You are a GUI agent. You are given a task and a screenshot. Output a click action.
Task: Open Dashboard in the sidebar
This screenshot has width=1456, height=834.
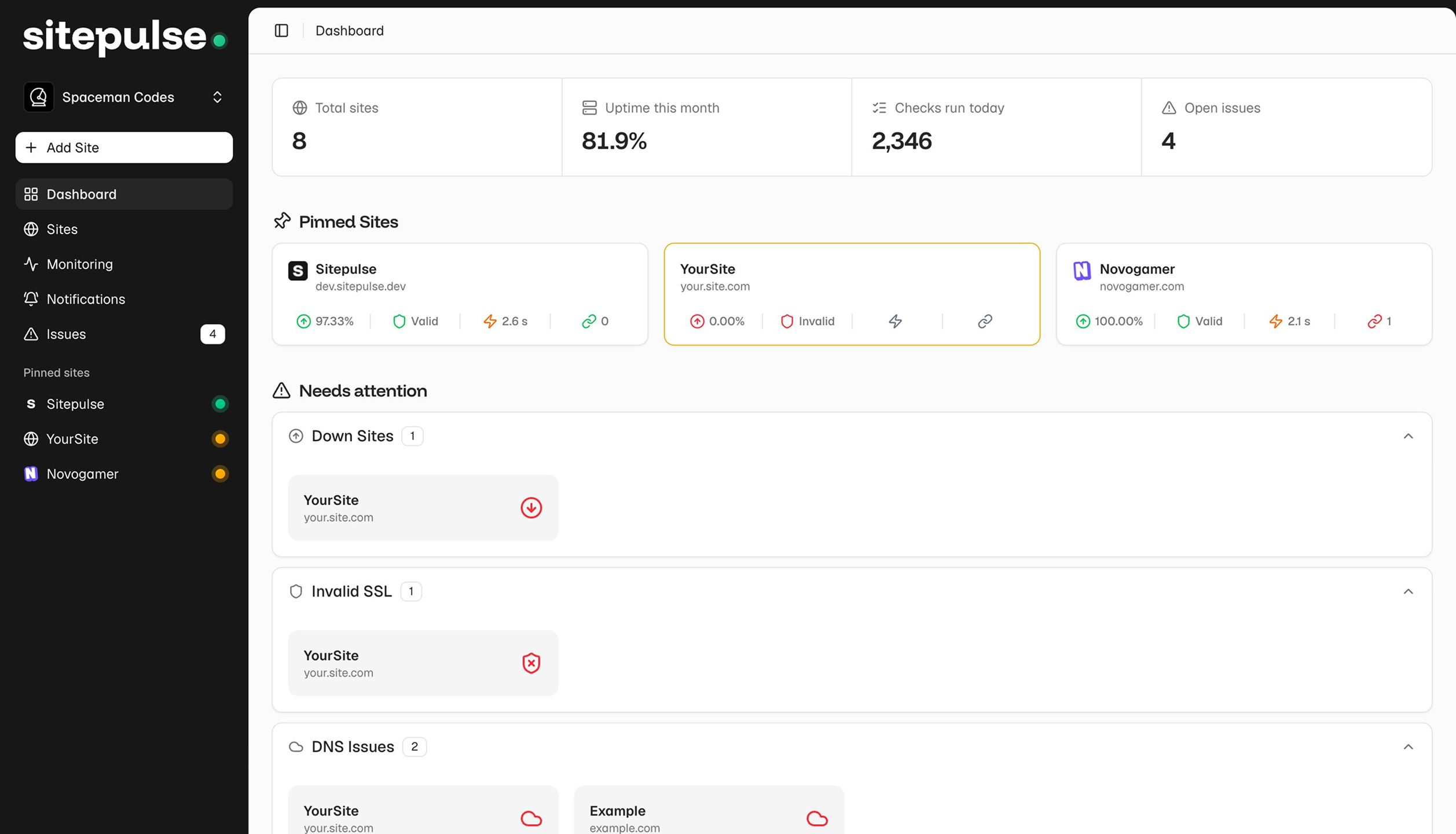(124, 194)
